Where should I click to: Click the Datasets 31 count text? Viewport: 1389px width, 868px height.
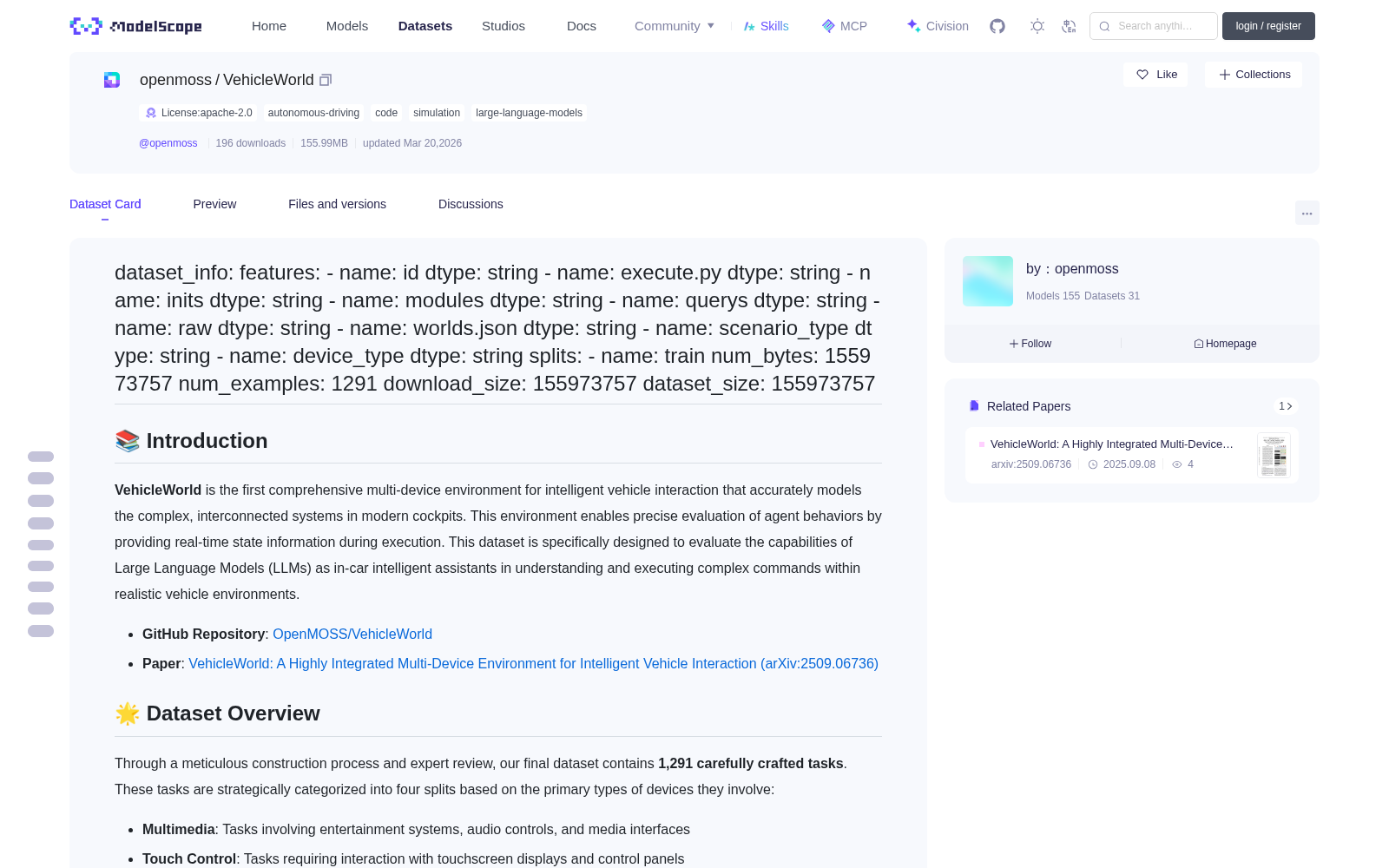tap(1112, 296)
